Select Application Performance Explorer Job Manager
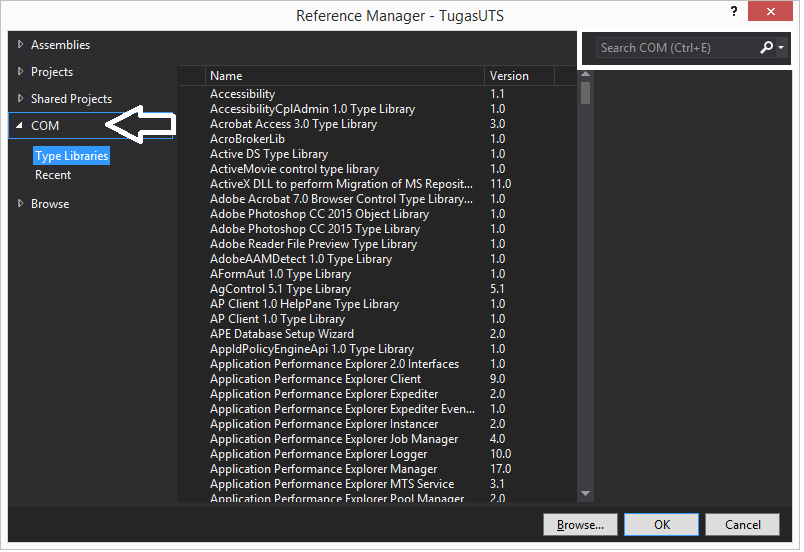Viewport: 804px width, 552px height. tap(377, 439)
